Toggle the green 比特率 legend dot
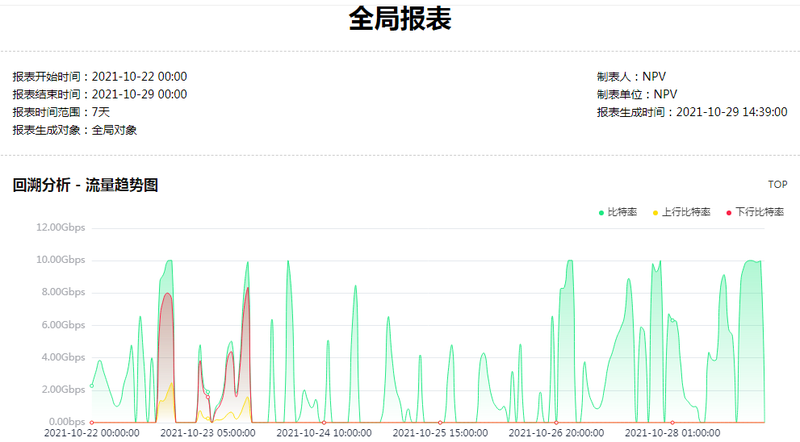 [601, 212]
